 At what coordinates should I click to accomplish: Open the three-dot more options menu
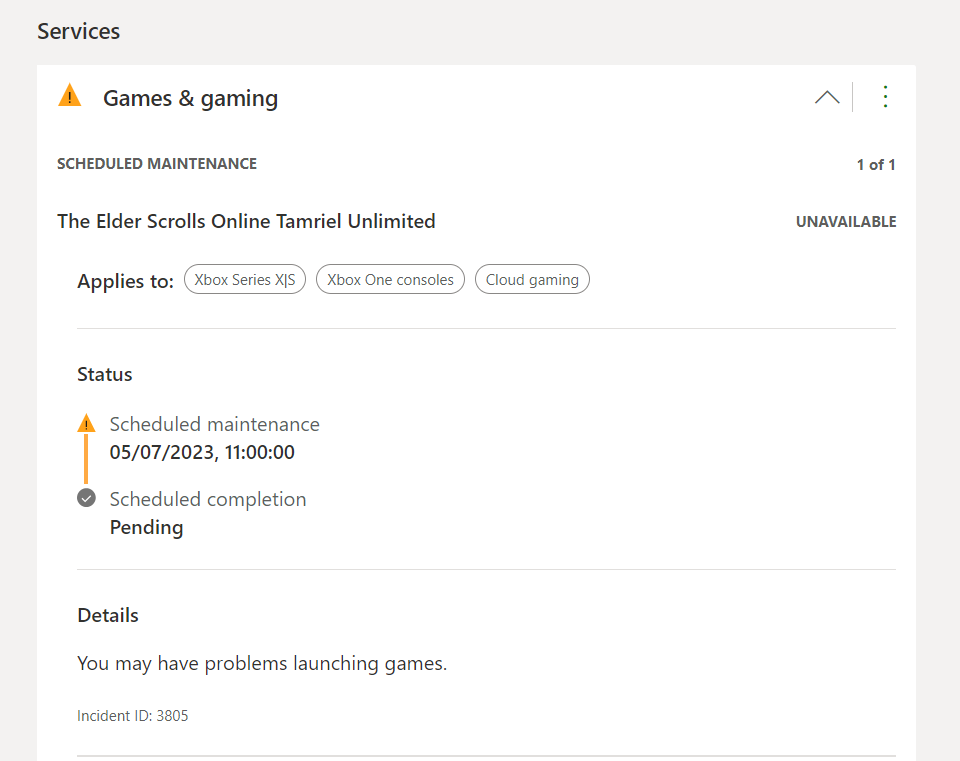885,97
